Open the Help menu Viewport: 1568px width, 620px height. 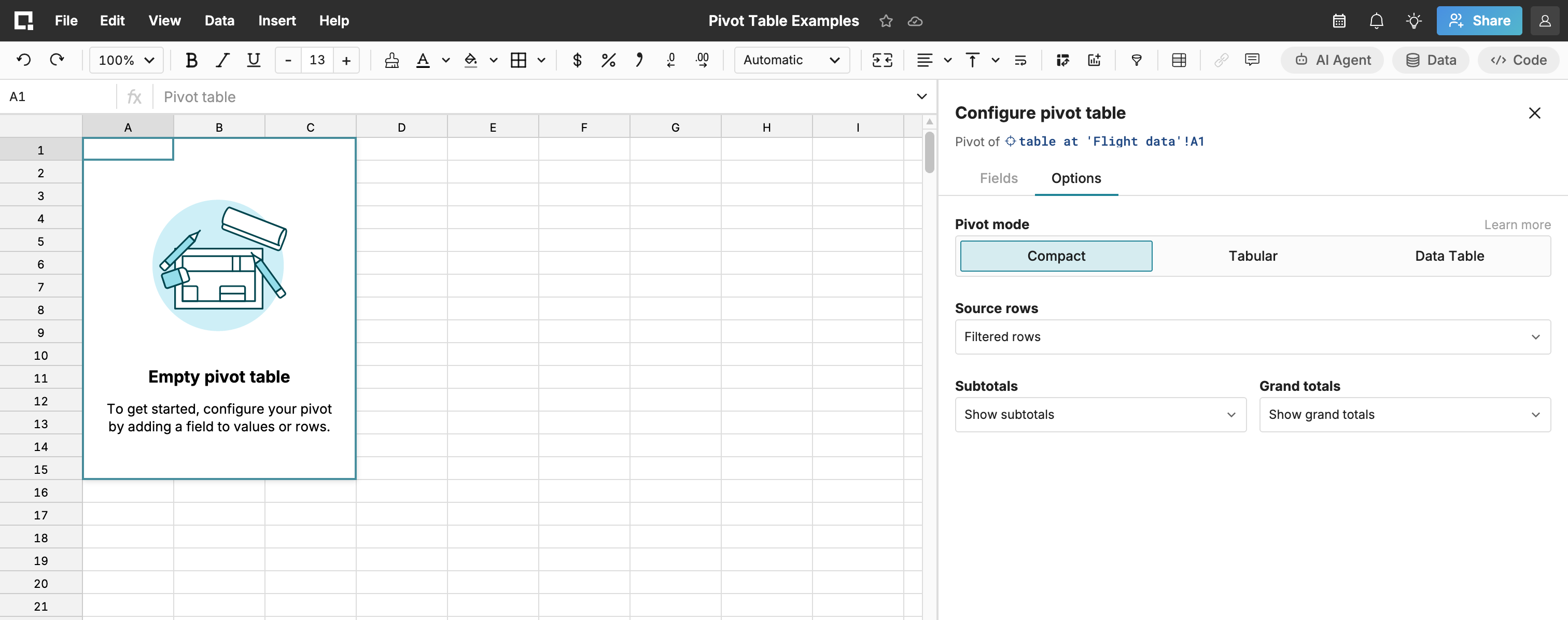point(333,21)
